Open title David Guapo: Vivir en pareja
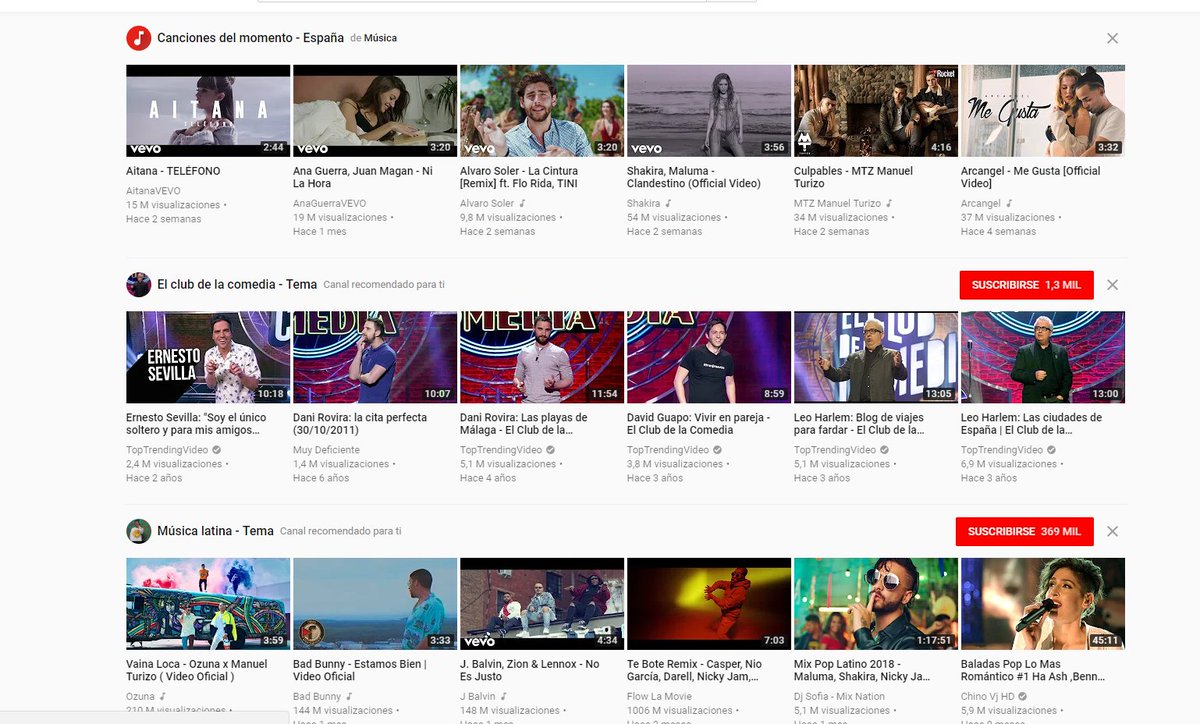 pos(698,424)
